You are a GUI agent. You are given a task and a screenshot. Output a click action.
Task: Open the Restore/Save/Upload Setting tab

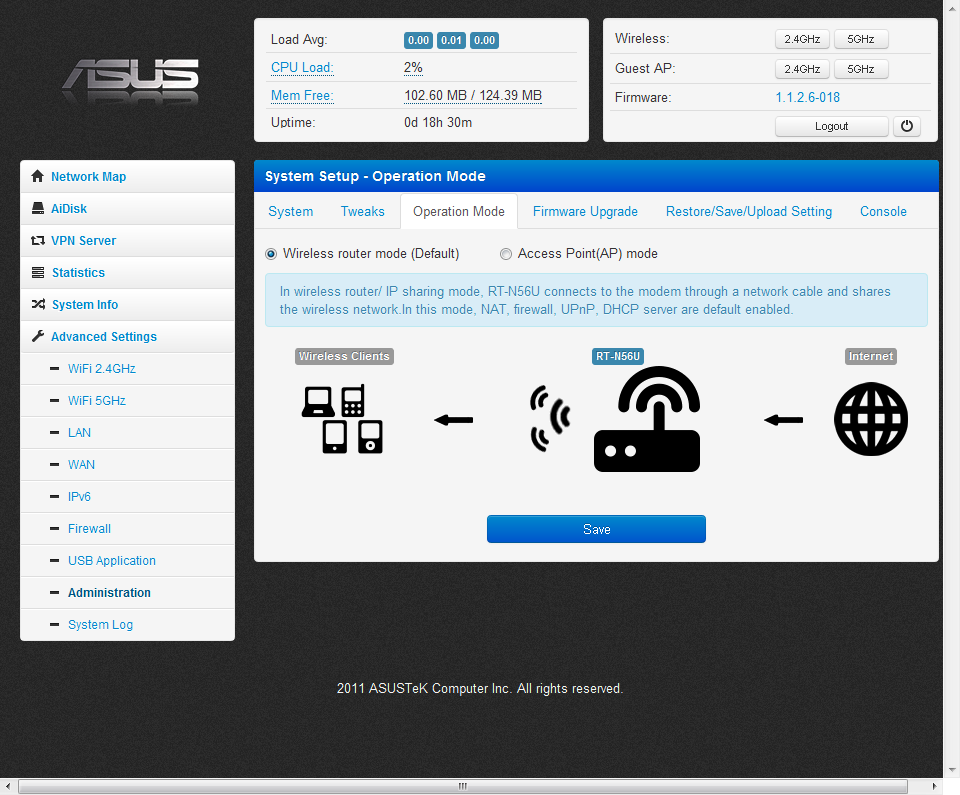748,212
